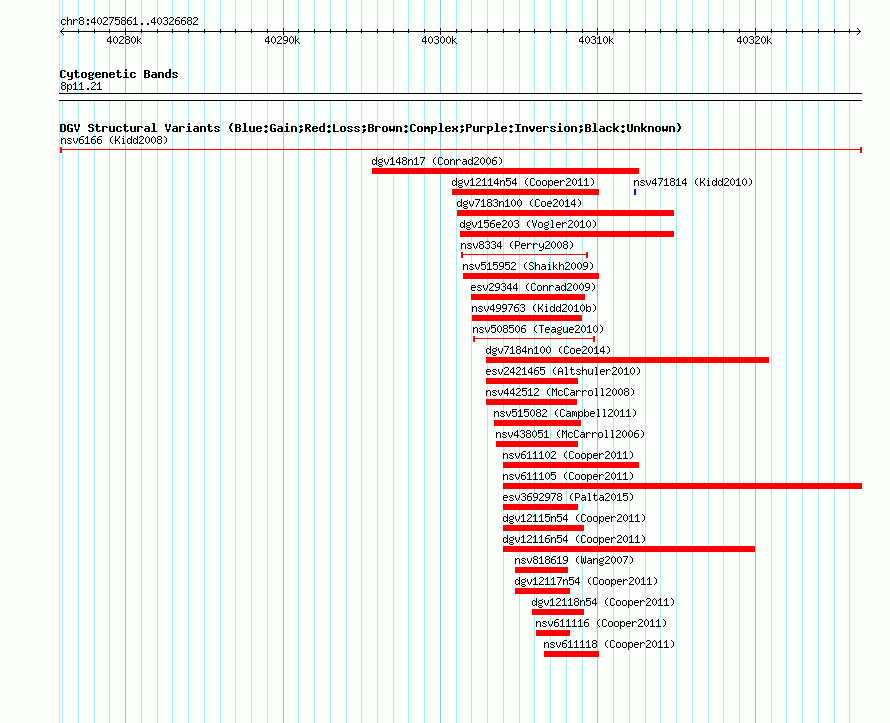Click the red bar under dgv7184n100
Image resolution: width=890 pixels, height=723 pixels.
click(627, 360)
